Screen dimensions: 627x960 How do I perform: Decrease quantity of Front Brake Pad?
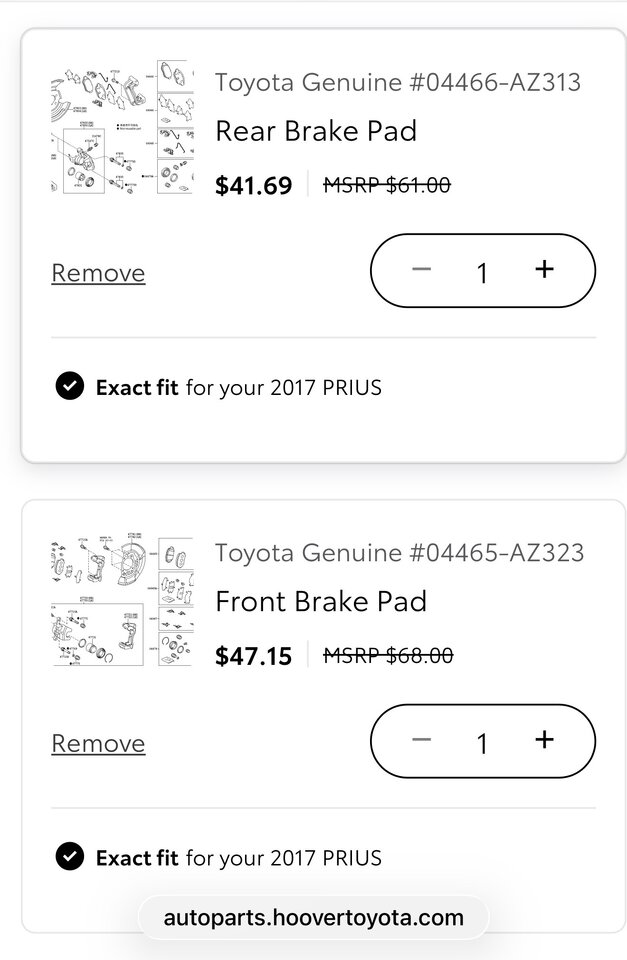click(x=421, y=740)
